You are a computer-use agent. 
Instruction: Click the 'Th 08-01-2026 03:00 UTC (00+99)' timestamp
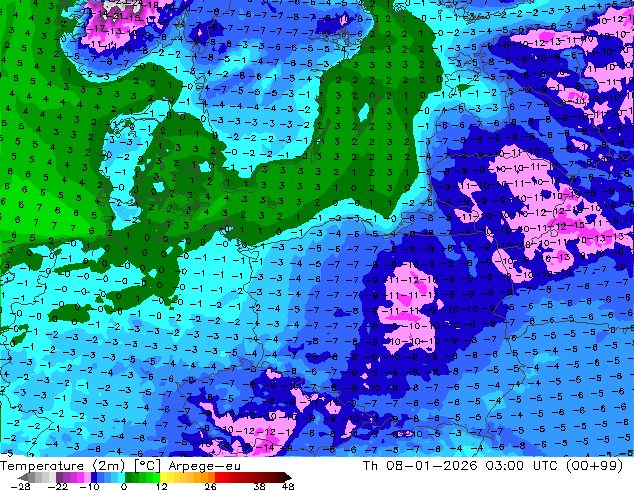coord(493,466)
